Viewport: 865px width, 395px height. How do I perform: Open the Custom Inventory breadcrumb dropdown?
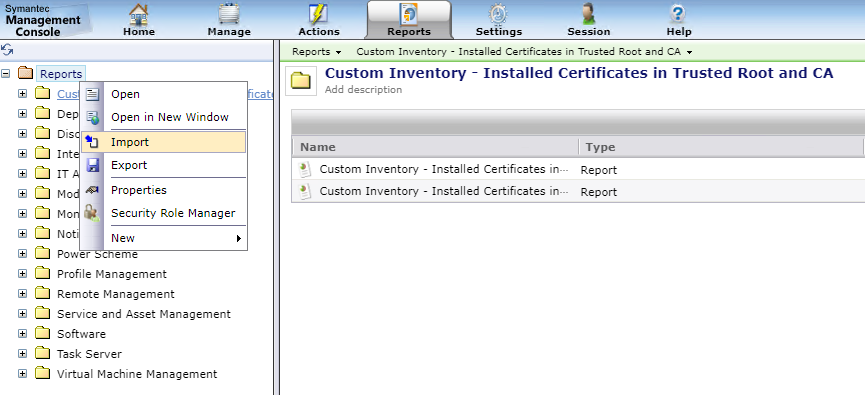click(524, 52)
